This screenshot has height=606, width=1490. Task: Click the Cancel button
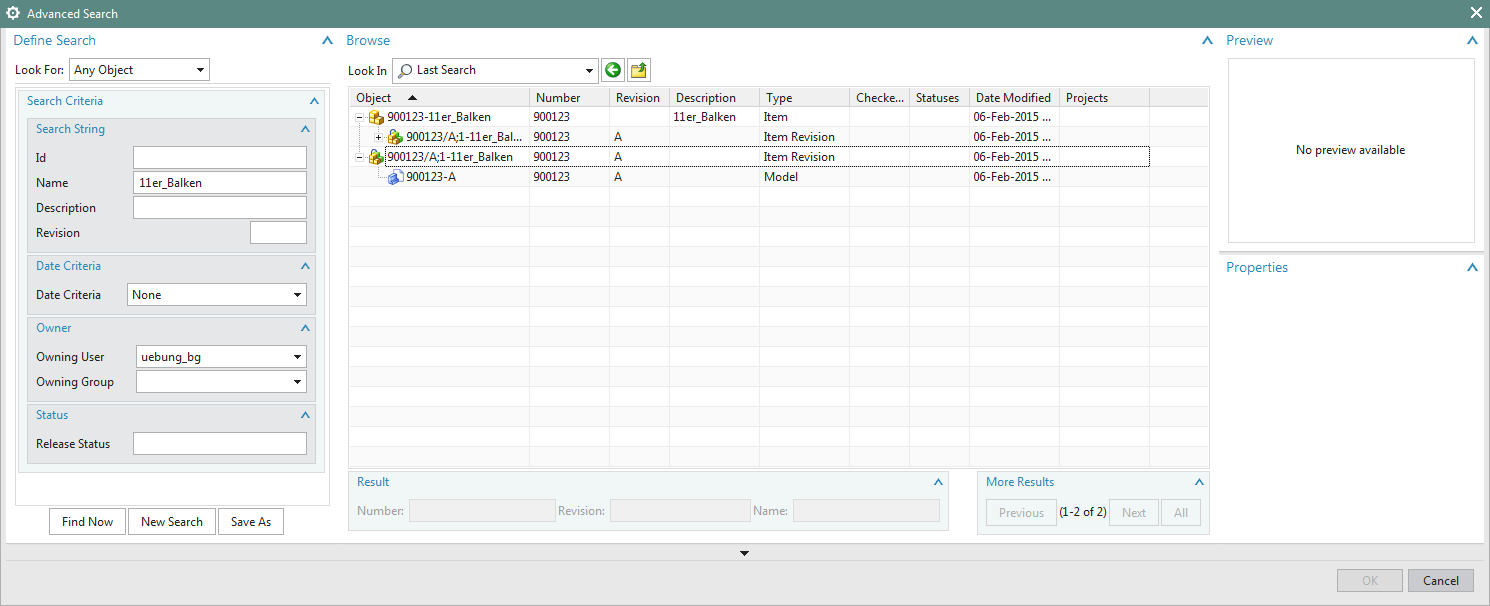(x=1441, y=581)
